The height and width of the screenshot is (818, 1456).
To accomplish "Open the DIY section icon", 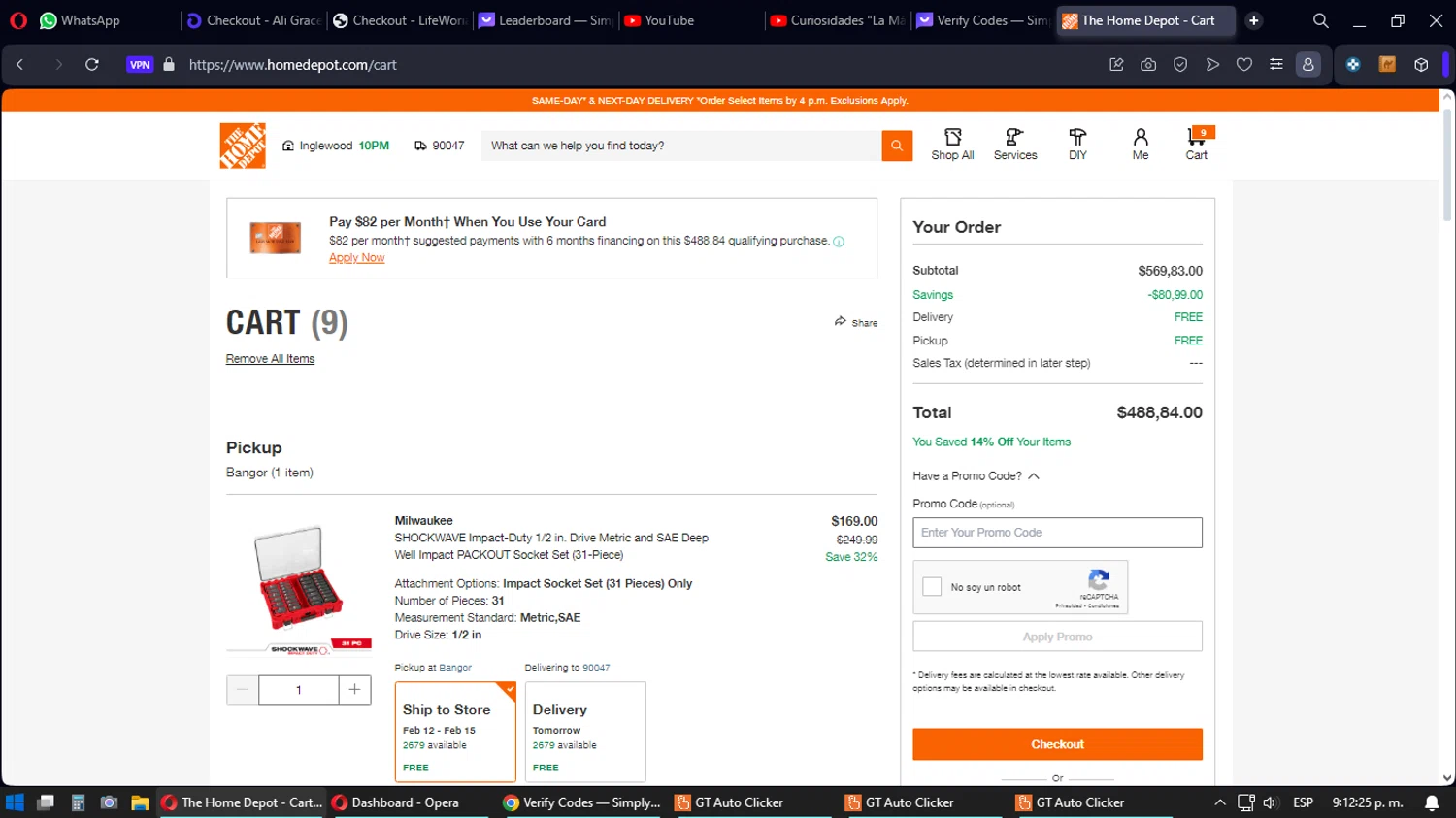I will click(1077, 145).
